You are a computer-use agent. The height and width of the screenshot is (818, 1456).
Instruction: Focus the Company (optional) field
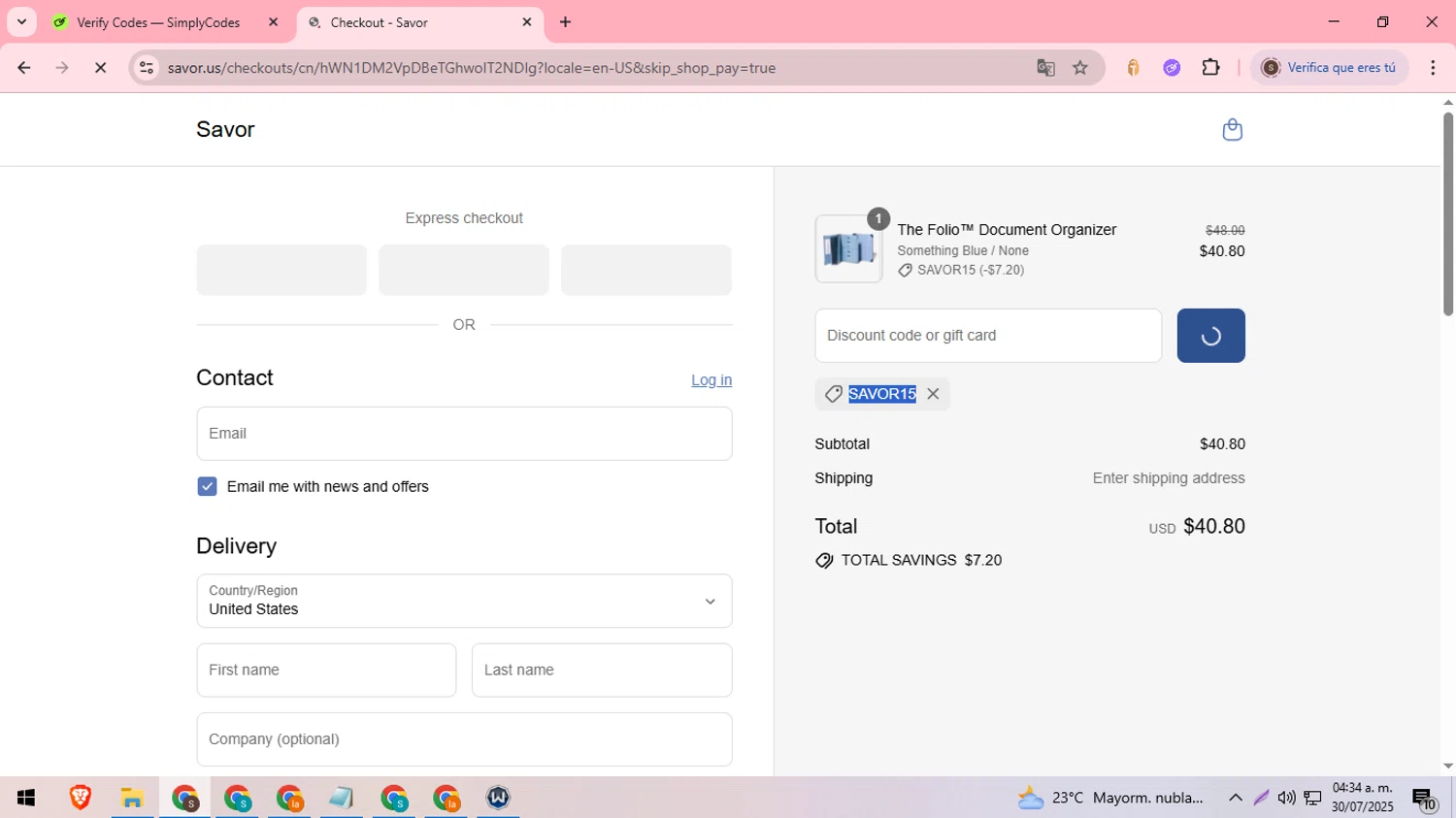point(464,739)
